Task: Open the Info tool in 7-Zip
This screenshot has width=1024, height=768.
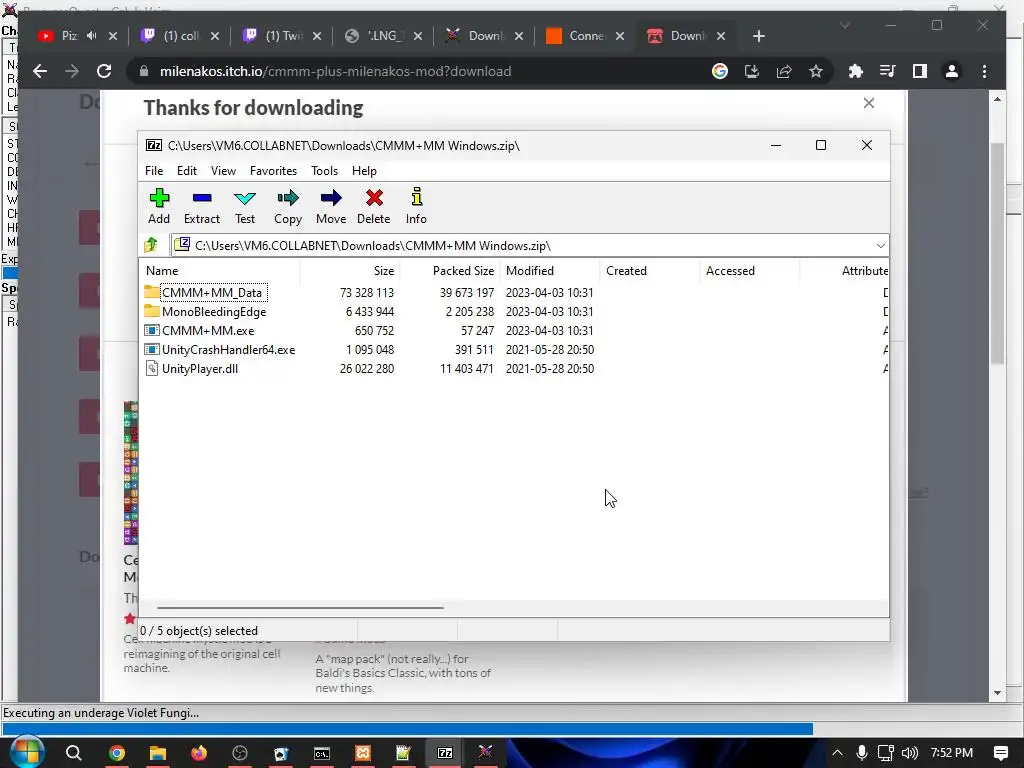Action: click(x=416, y=206)
